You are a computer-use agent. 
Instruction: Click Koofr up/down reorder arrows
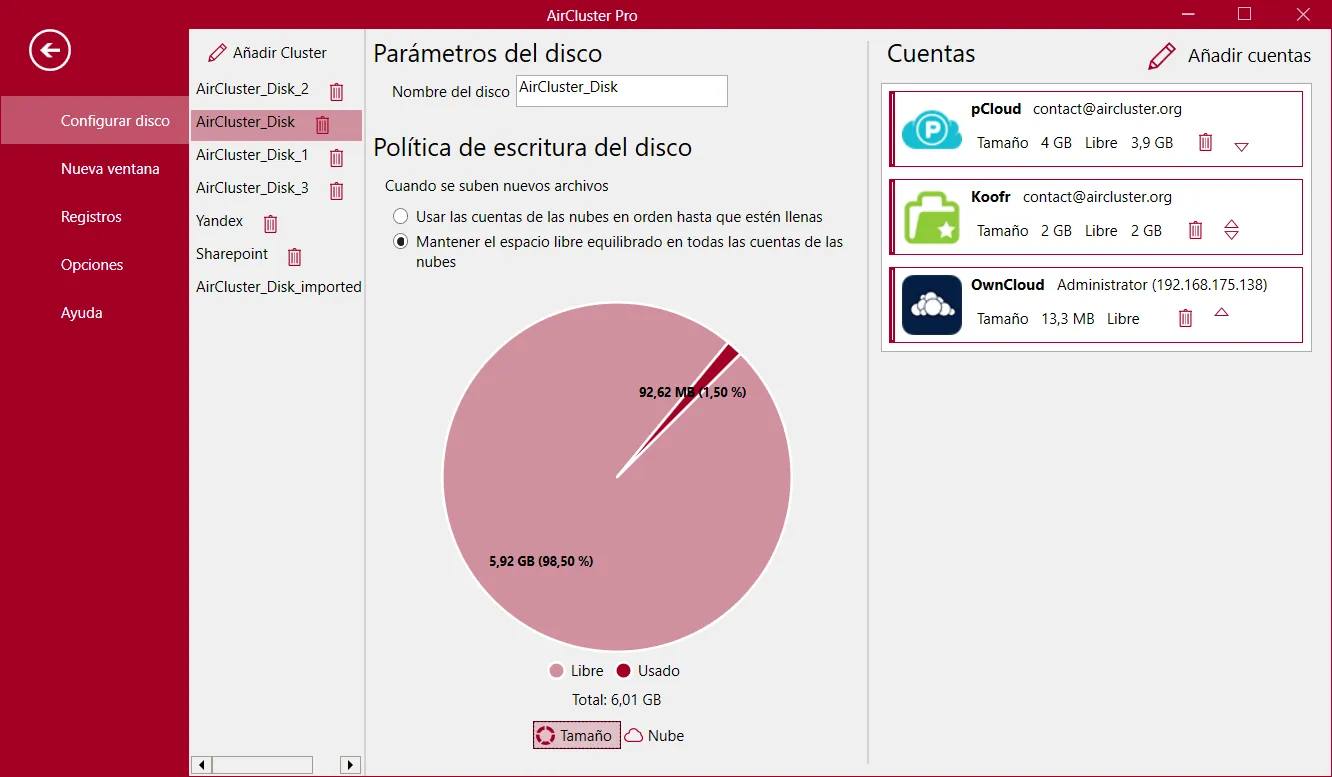[1232, 230]
